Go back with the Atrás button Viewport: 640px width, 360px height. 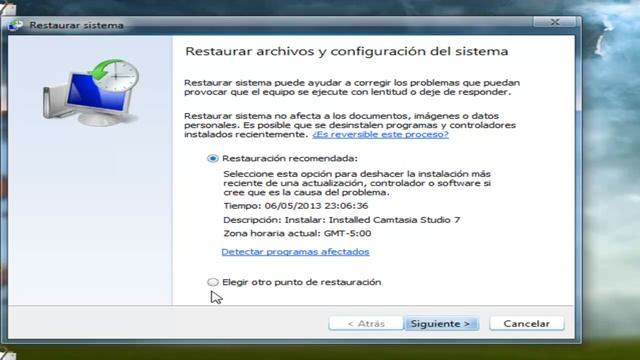[366, 324]
